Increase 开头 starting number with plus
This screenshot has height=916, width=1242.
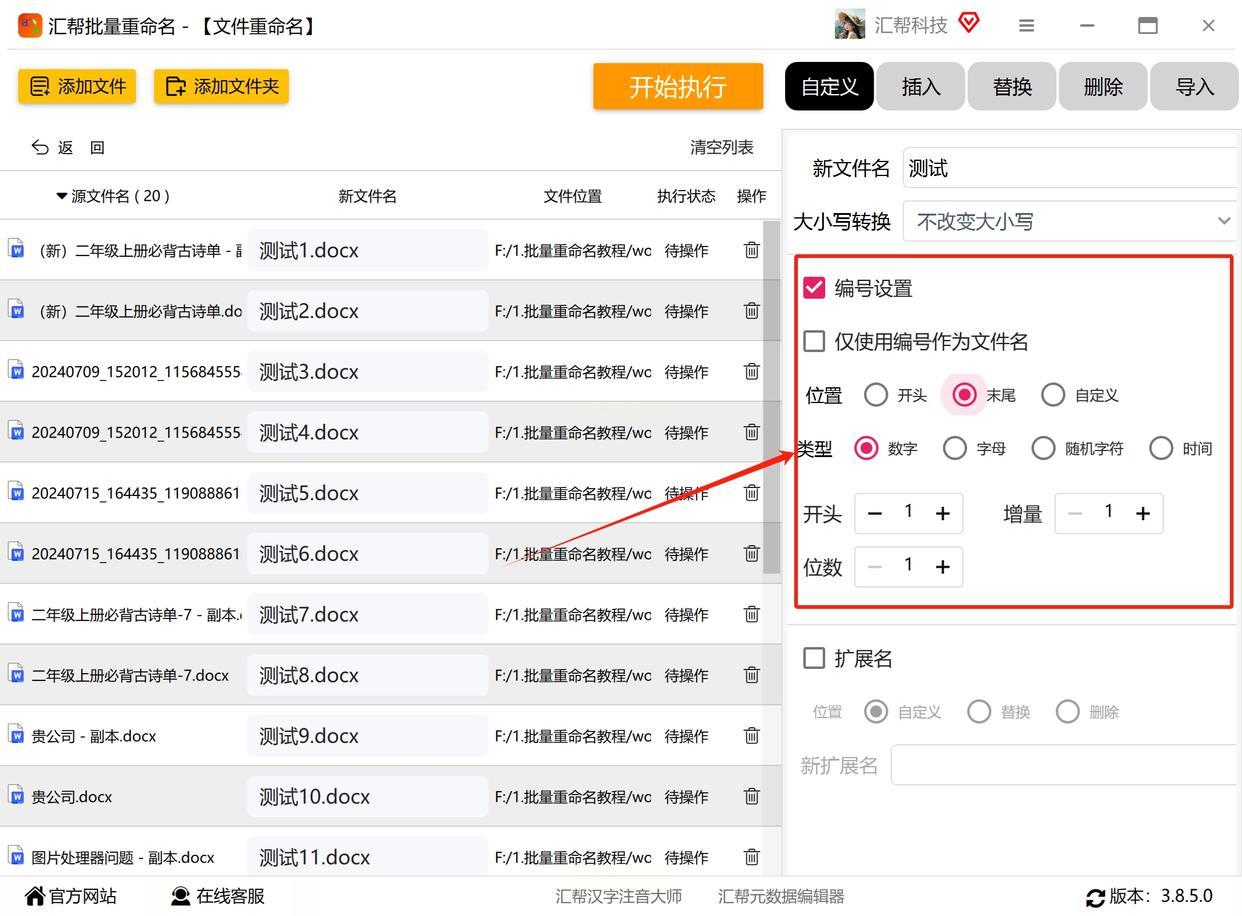[942, 514]
